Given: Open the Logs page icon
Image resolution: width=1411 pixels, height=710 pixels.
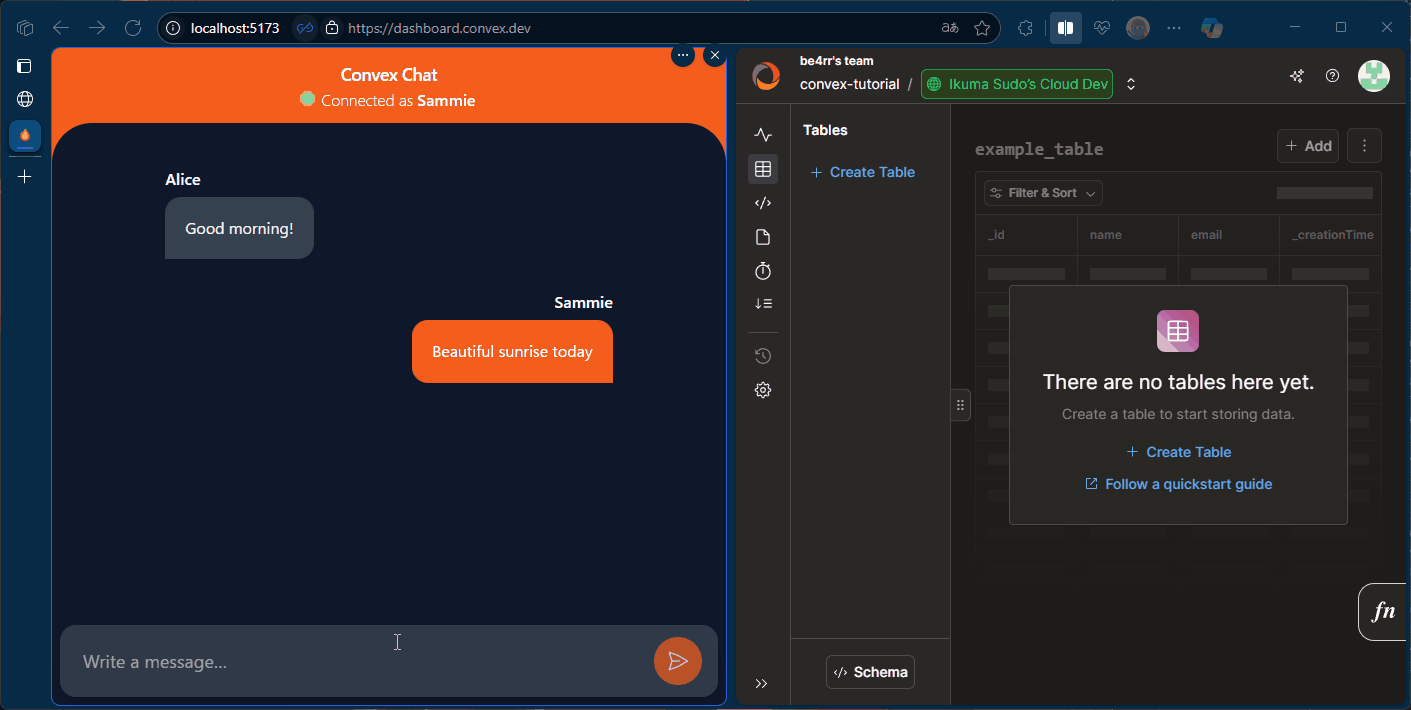Looking at the screenshot, I should click(763, 304).
